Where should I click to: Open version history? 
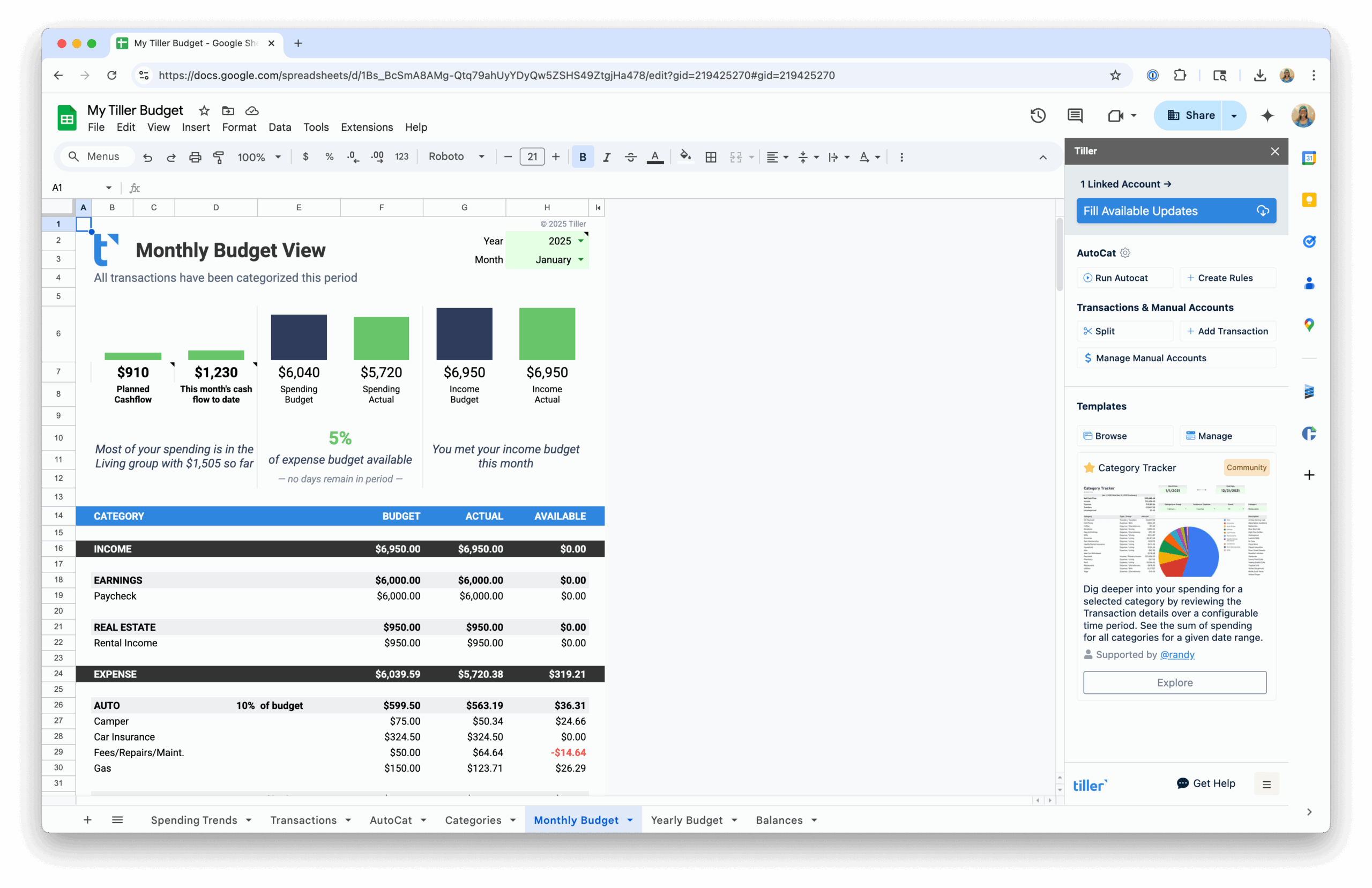click(x=1038, y=115)
